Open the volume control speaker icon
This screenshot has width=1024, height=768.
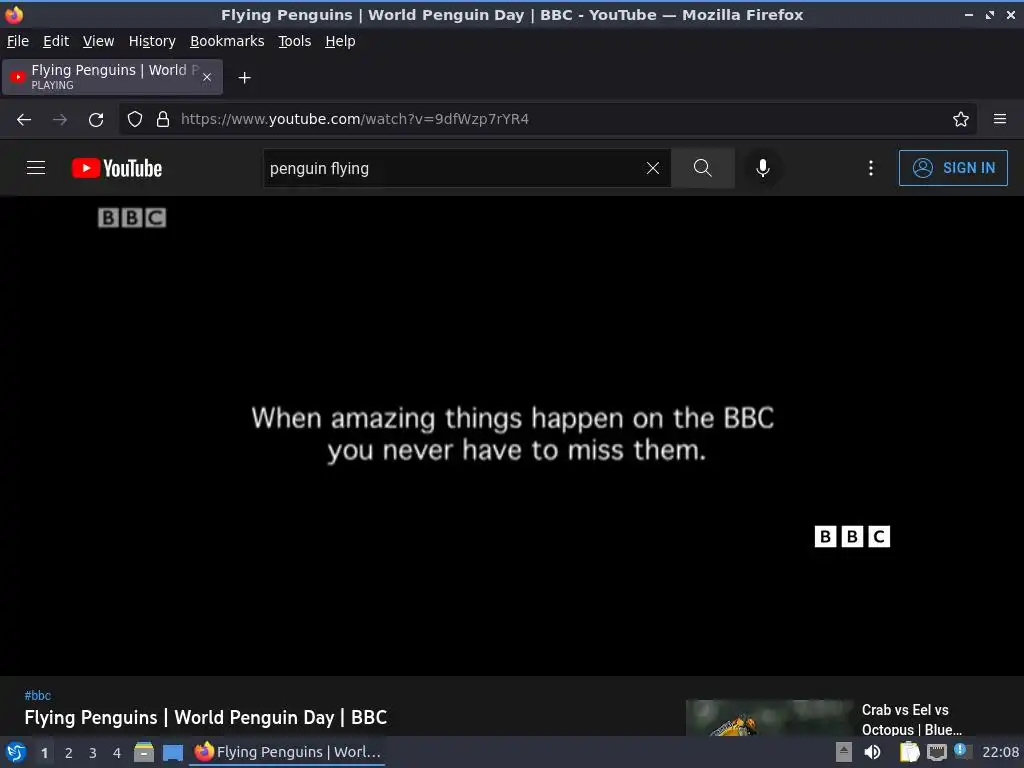(x=872, y=752)
